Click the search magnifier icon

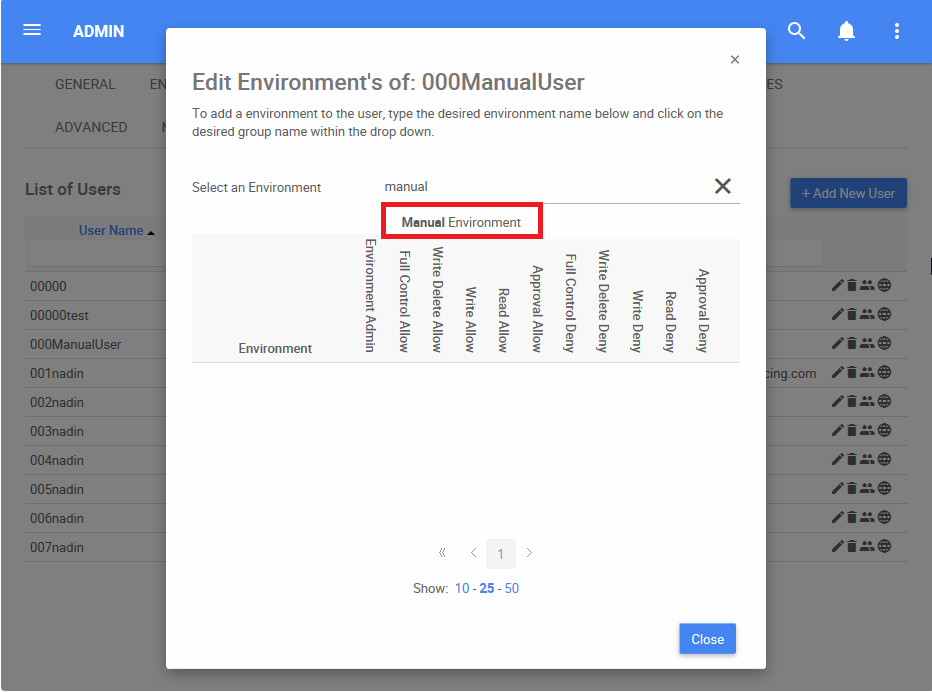point(797,31)
